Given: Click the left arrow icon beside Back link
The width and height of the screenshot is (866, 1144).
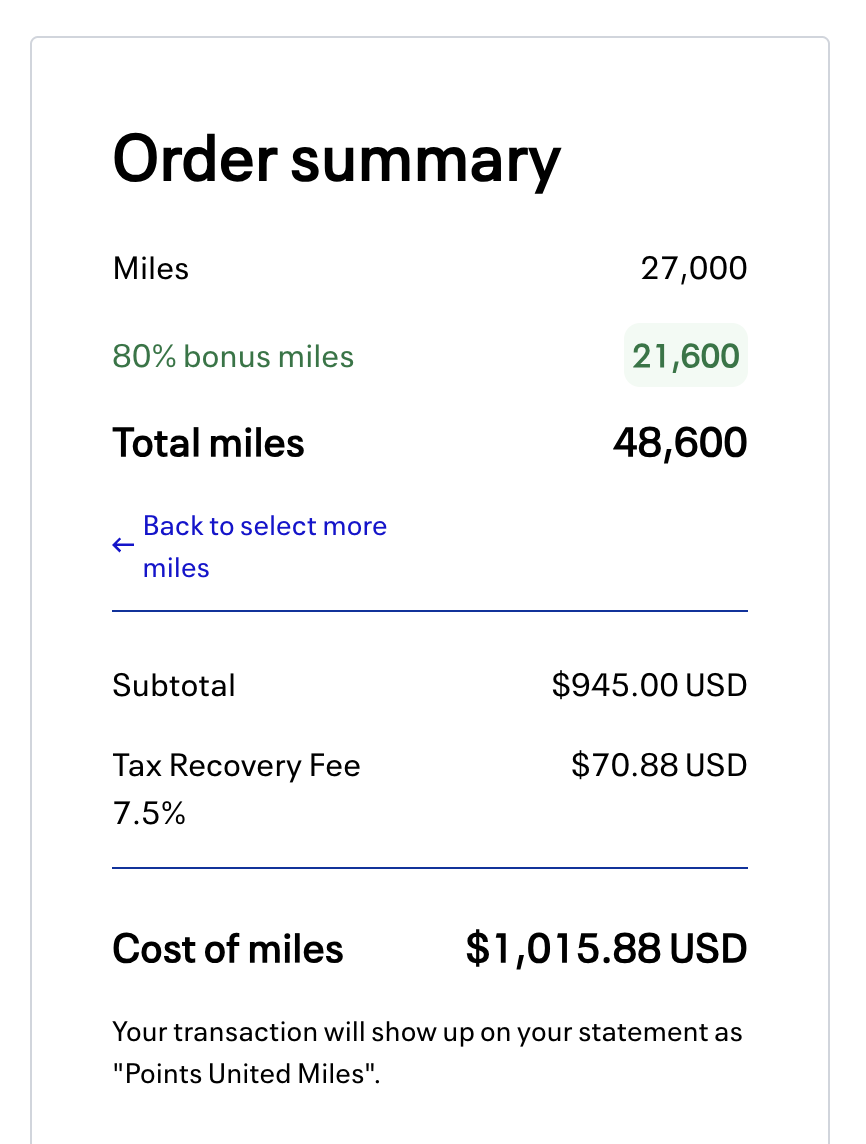Looking at the screenshot, I should [x=123, y=545].
